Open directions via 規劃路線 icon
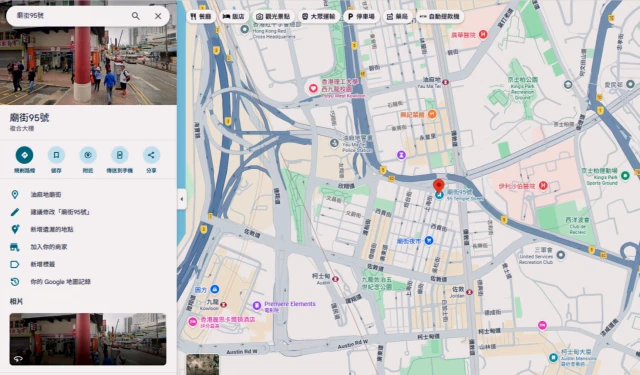Image resolution: width=640 pixels, height=375 pixels. tap(24, 155)
